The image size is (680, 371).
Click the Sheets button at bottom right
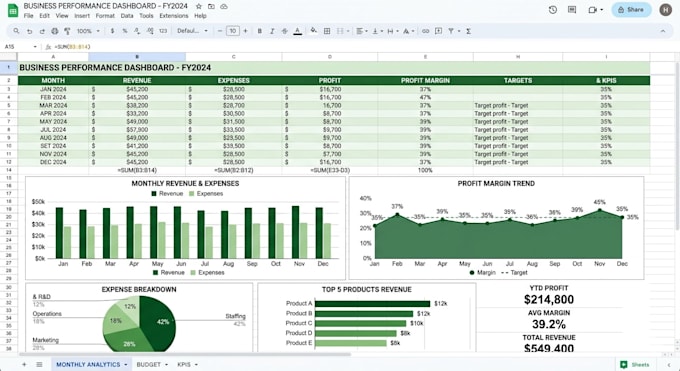[x=635, y=364]
